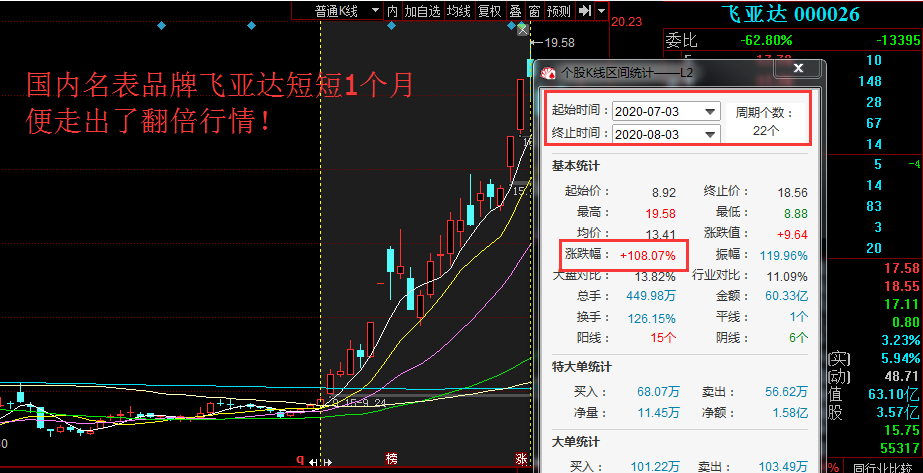
Task: Click the 涨 marker at chart bottom
Action: (x=521, y=458)
